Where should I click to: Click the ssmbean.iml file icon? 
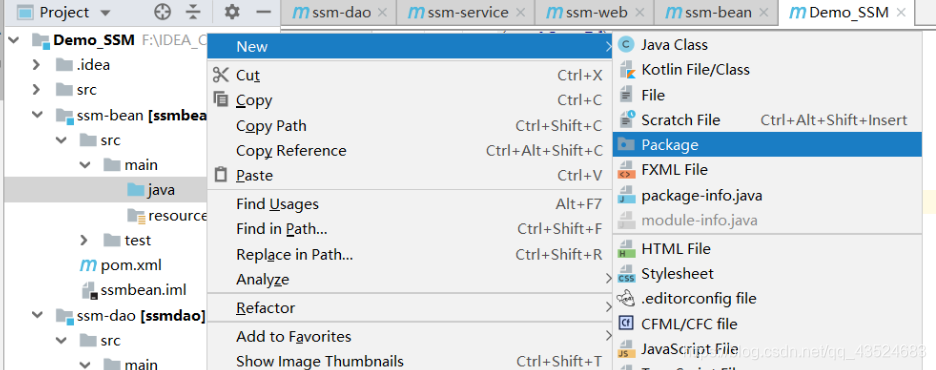click(90, 290)
